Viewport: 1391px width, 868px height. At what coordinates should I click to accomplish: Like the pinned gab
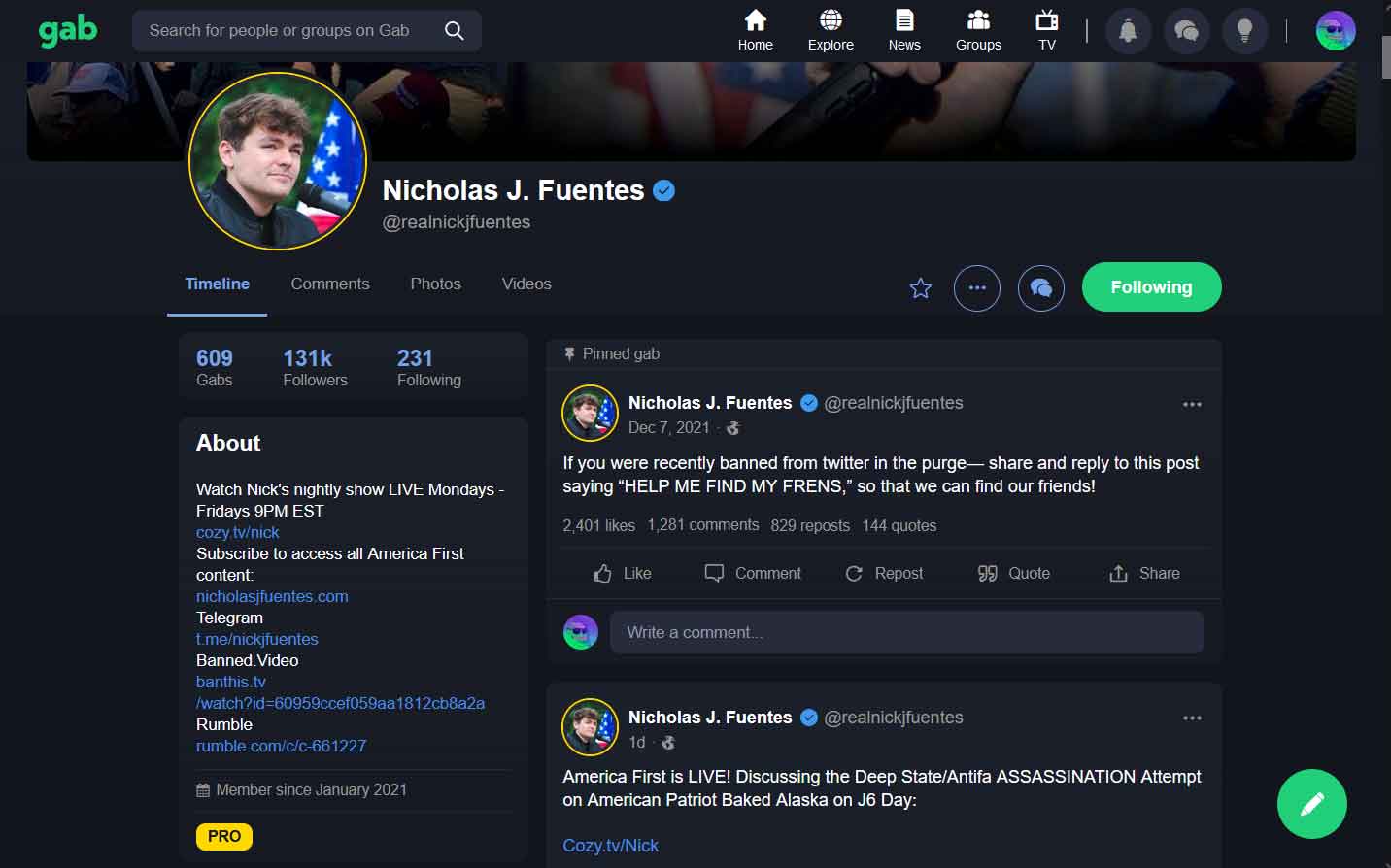click(x=623, y=574)
